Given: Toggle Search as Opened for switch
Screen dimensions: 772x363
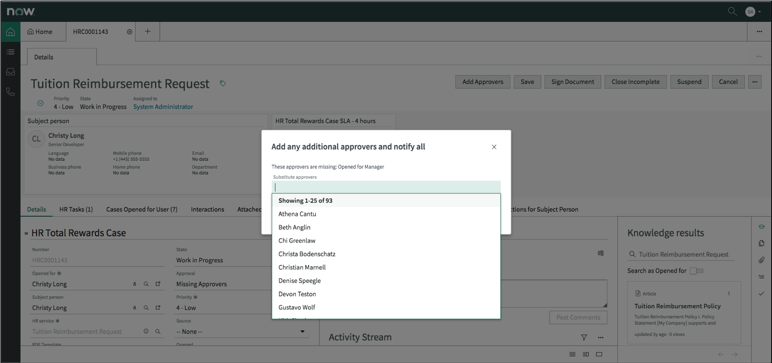Looking at the screenshot, I should (697, 271).
